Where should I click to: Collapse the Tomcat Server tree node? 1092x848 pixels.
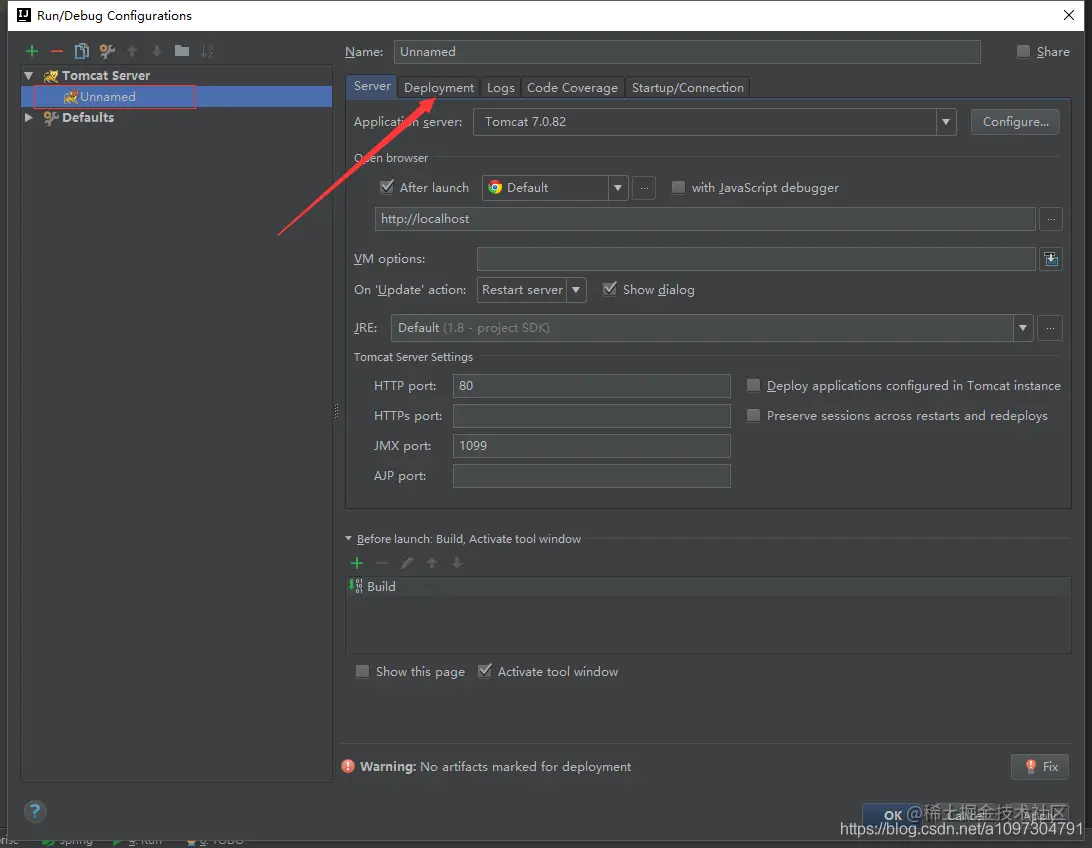[29, 75]
